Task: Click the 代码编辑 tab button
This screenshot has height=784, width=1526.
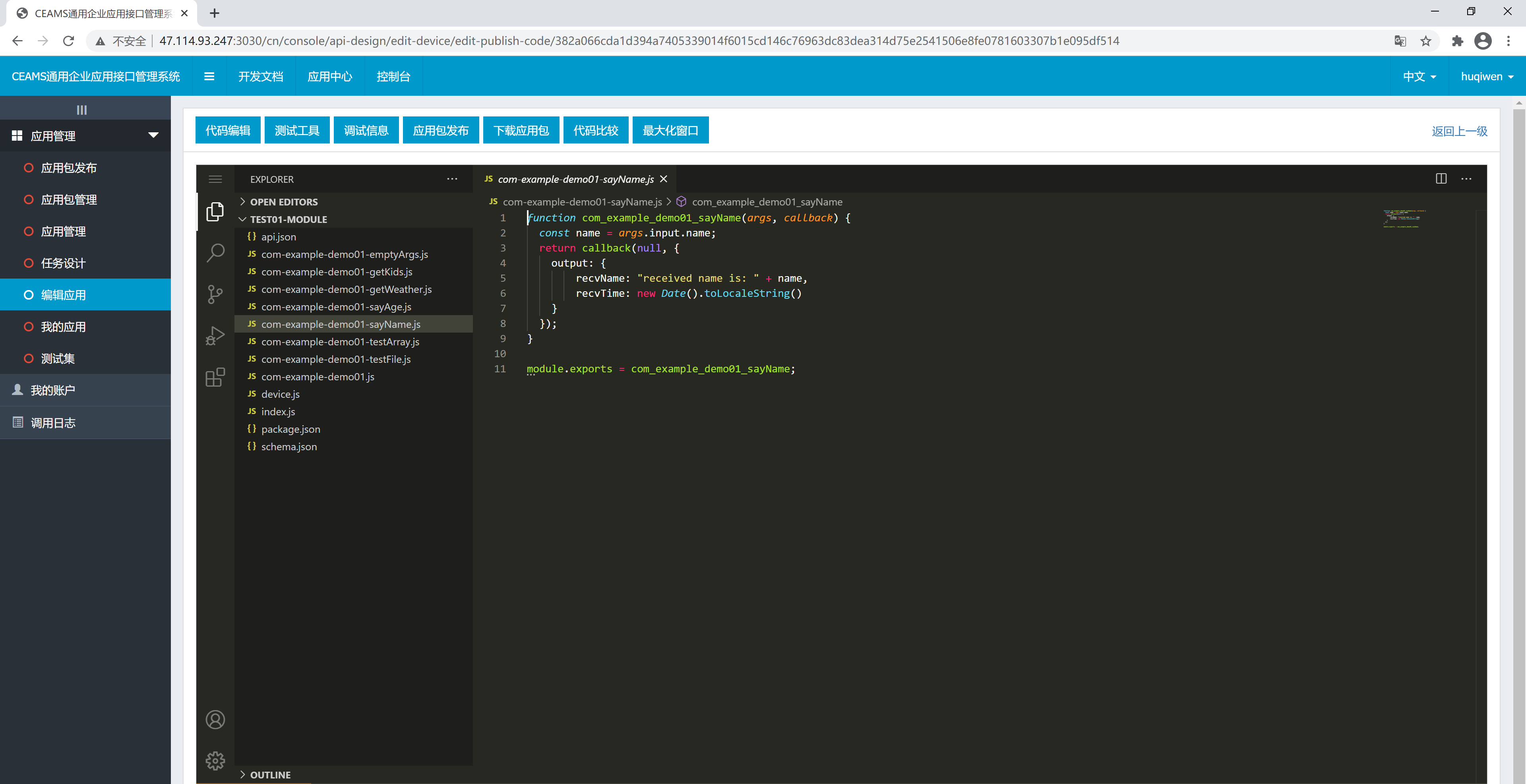Action: (228, 130)
